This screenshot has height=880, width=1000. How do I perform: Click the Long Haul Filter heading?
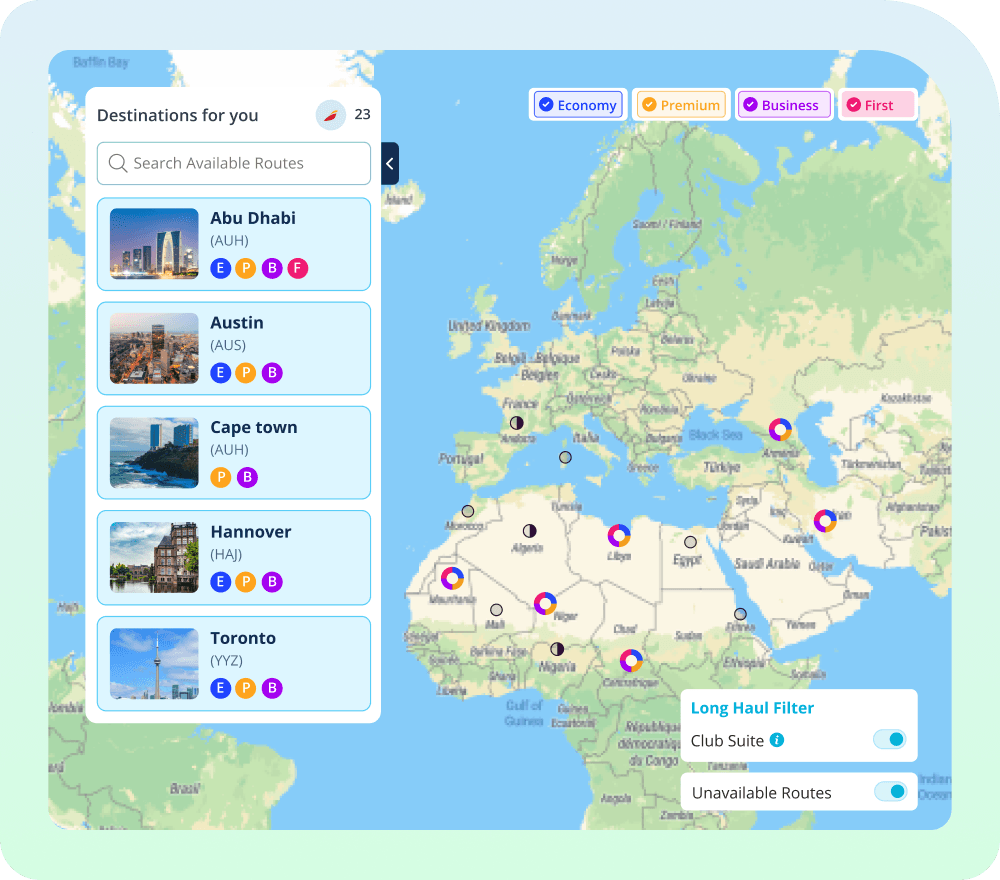point(752,708)
